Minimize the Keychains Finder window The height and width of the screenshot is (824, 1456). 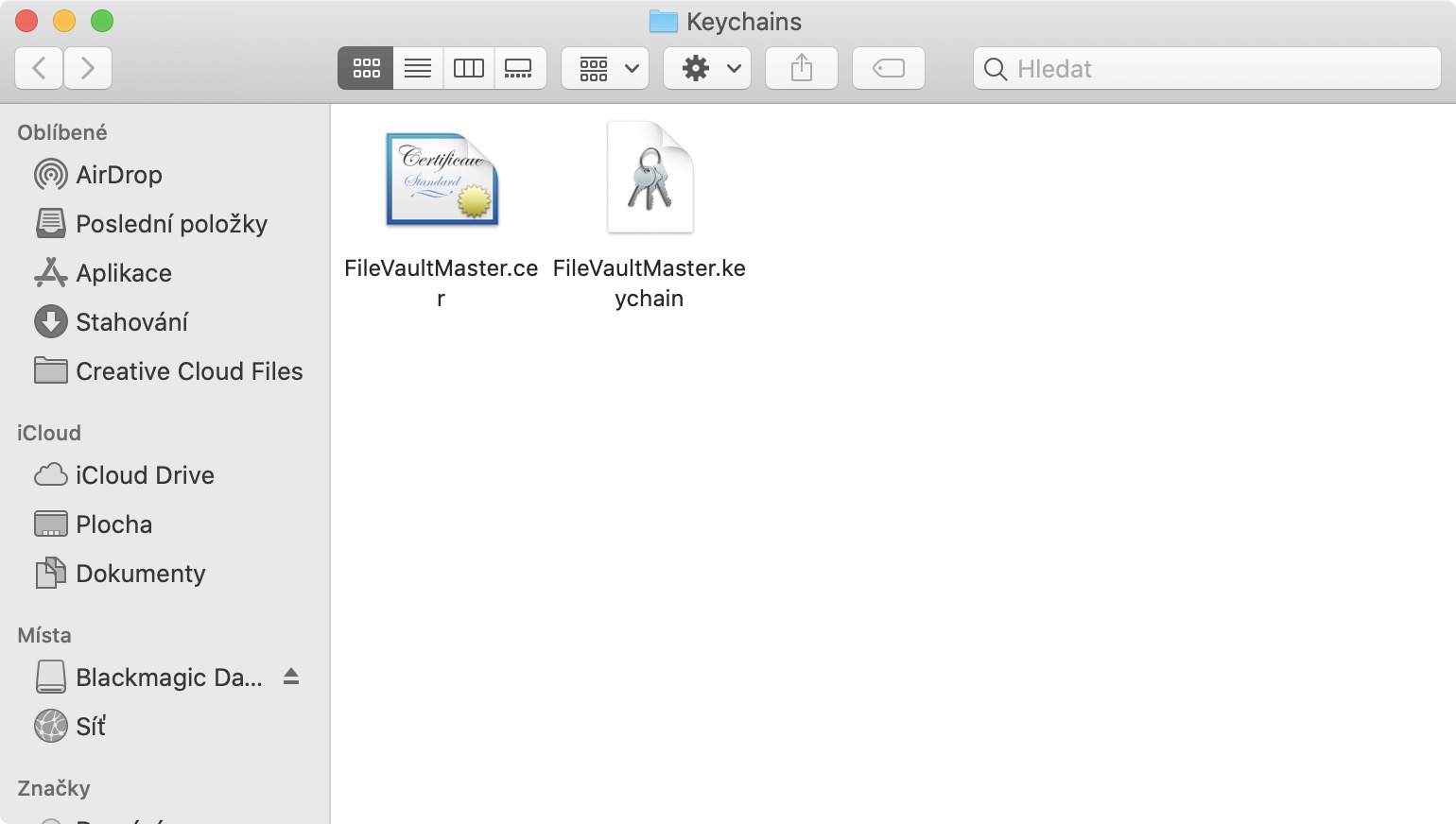pyautogui.click(x=64, y=21)
